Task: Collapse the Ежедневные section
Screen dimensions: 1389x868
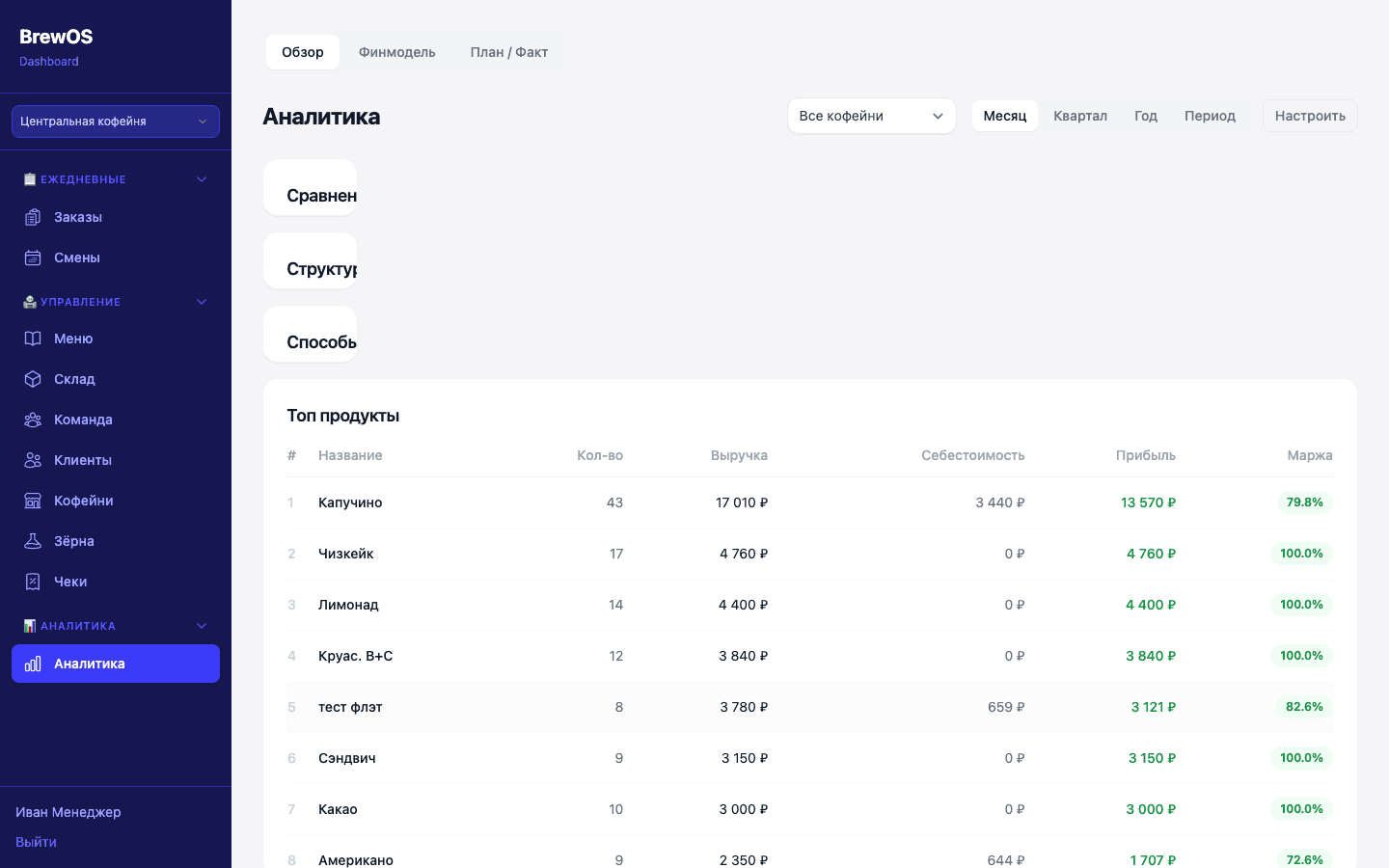Action: coord(202,179)
